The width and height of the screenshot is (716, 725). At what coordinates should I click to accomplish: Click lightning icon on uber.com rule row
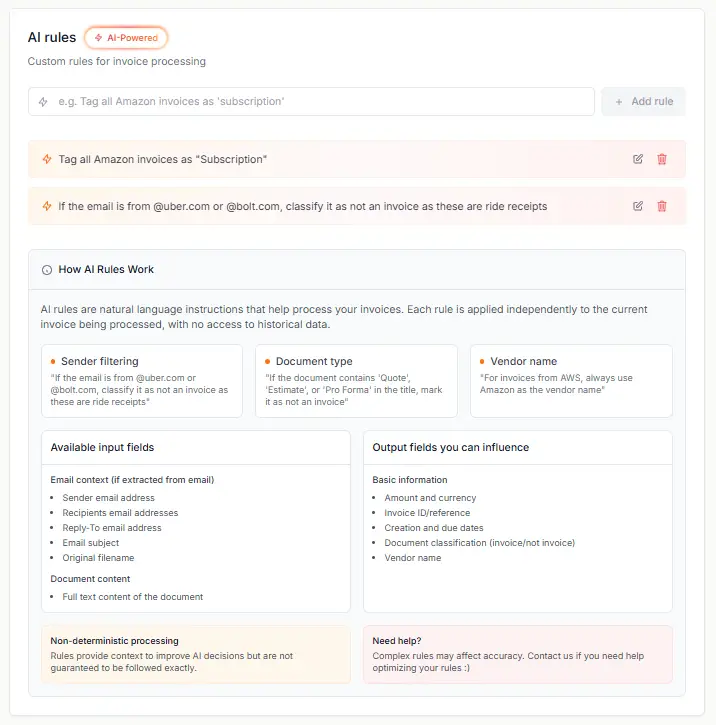47,206
